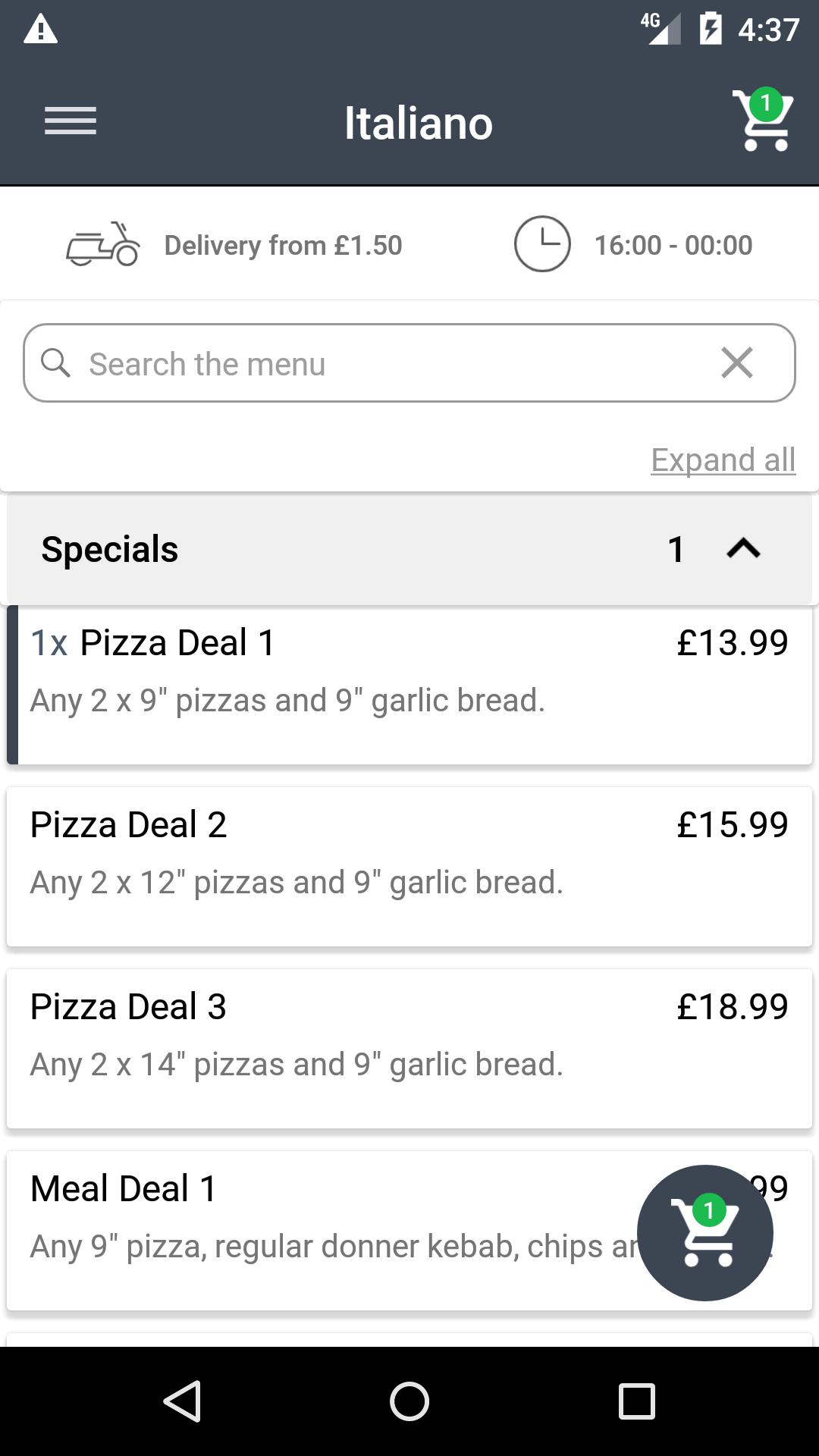Tap the 16:00 - 00:00 opening hours
Viewport: 819px width, 1456px height.
coord(673,245)
